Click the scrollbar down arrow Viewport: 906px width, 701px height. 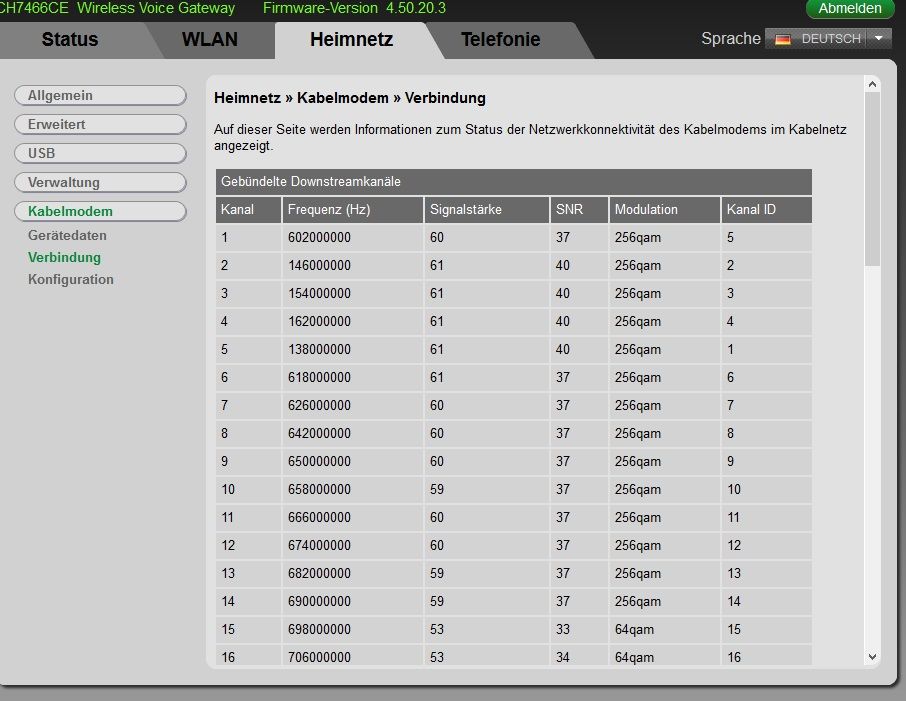[x=872, y=657]
